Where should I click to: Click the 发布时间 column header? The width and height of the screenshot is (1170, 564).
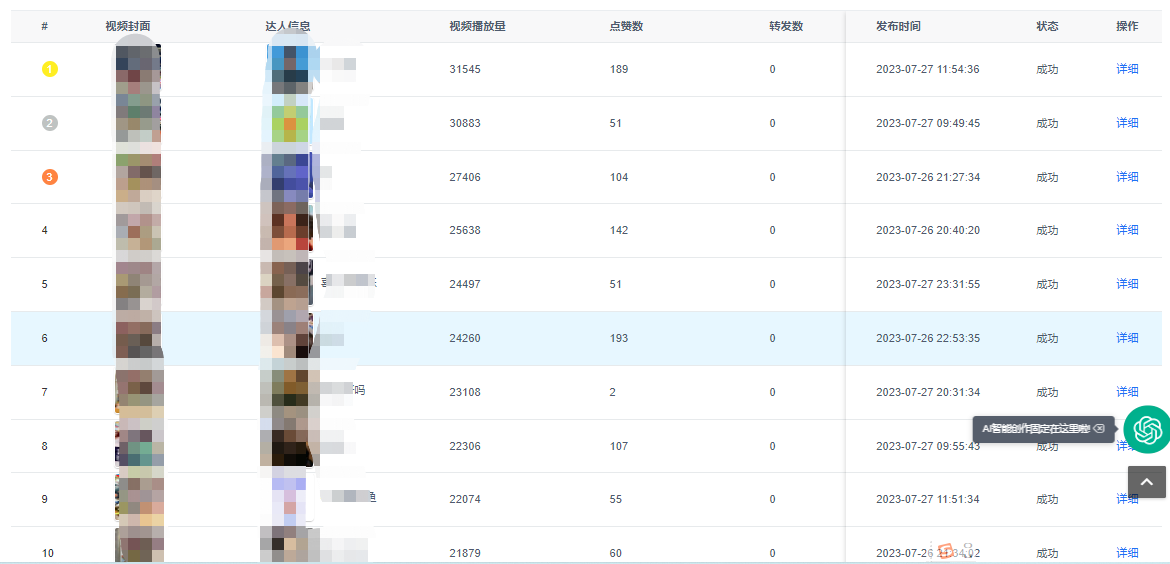pos(898,26)
